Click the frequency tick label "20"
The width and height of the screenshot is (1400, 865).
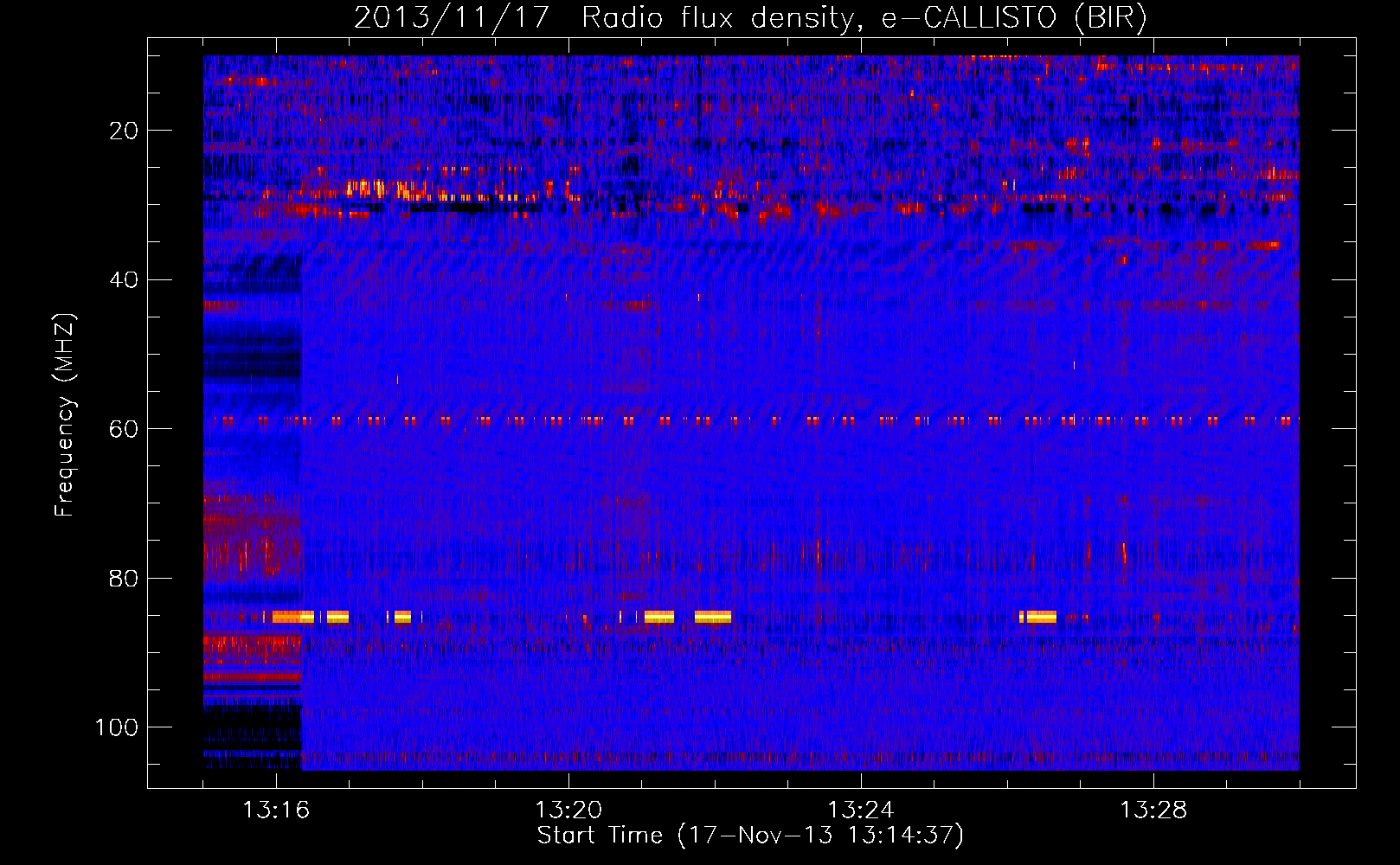[x=124, y=131]
